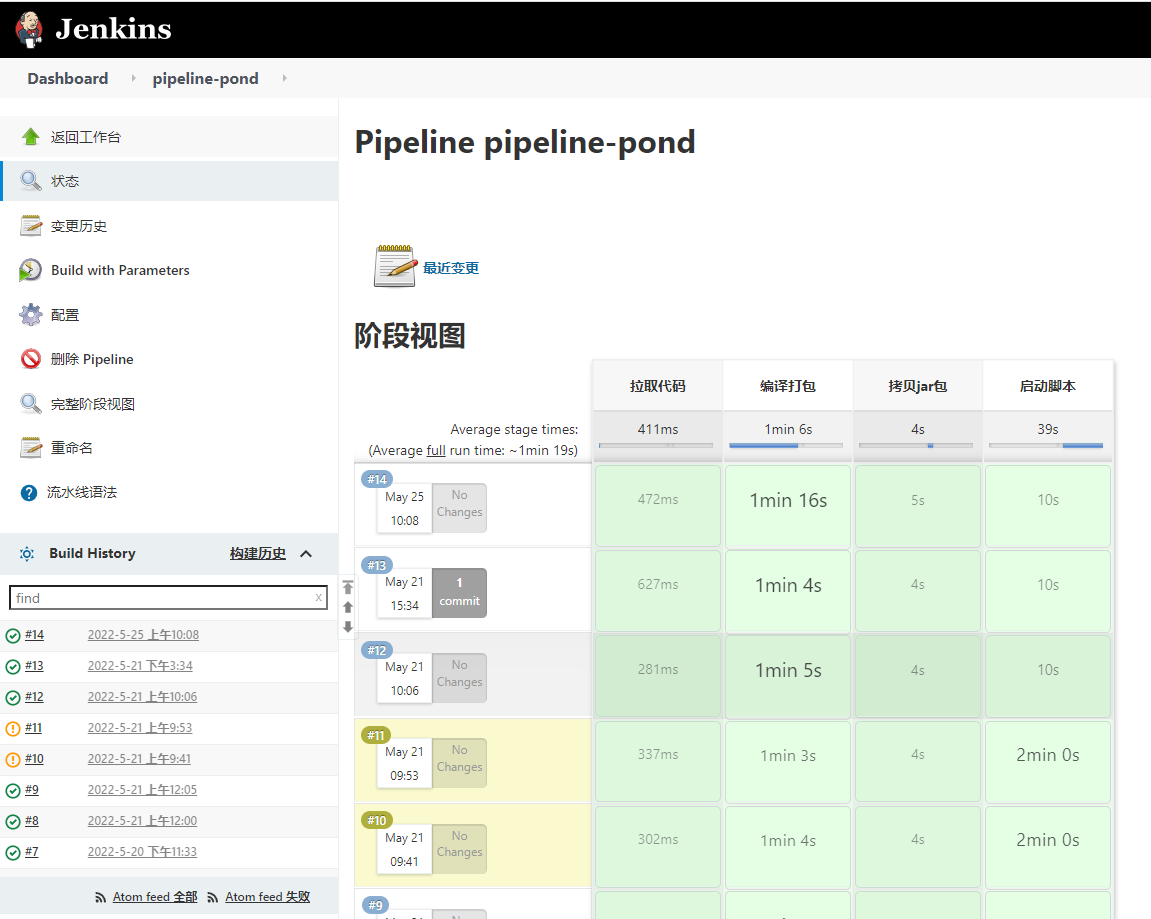The image size is (1151, 919).
Task: Open the 构建历史 trend link
Action: (258, 553)
